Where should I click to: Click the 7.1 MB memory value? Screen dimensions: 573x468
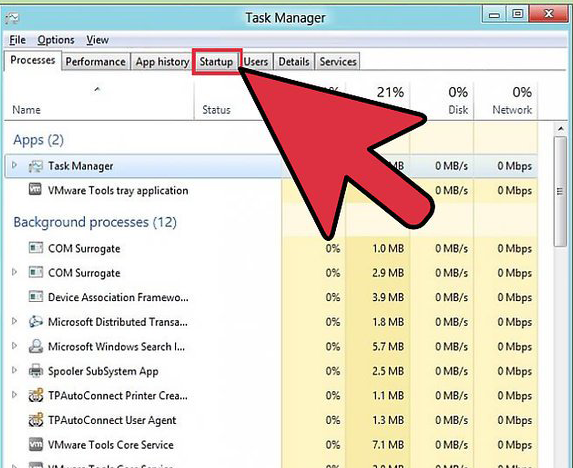pyautogui.click(x=388, y=445)
